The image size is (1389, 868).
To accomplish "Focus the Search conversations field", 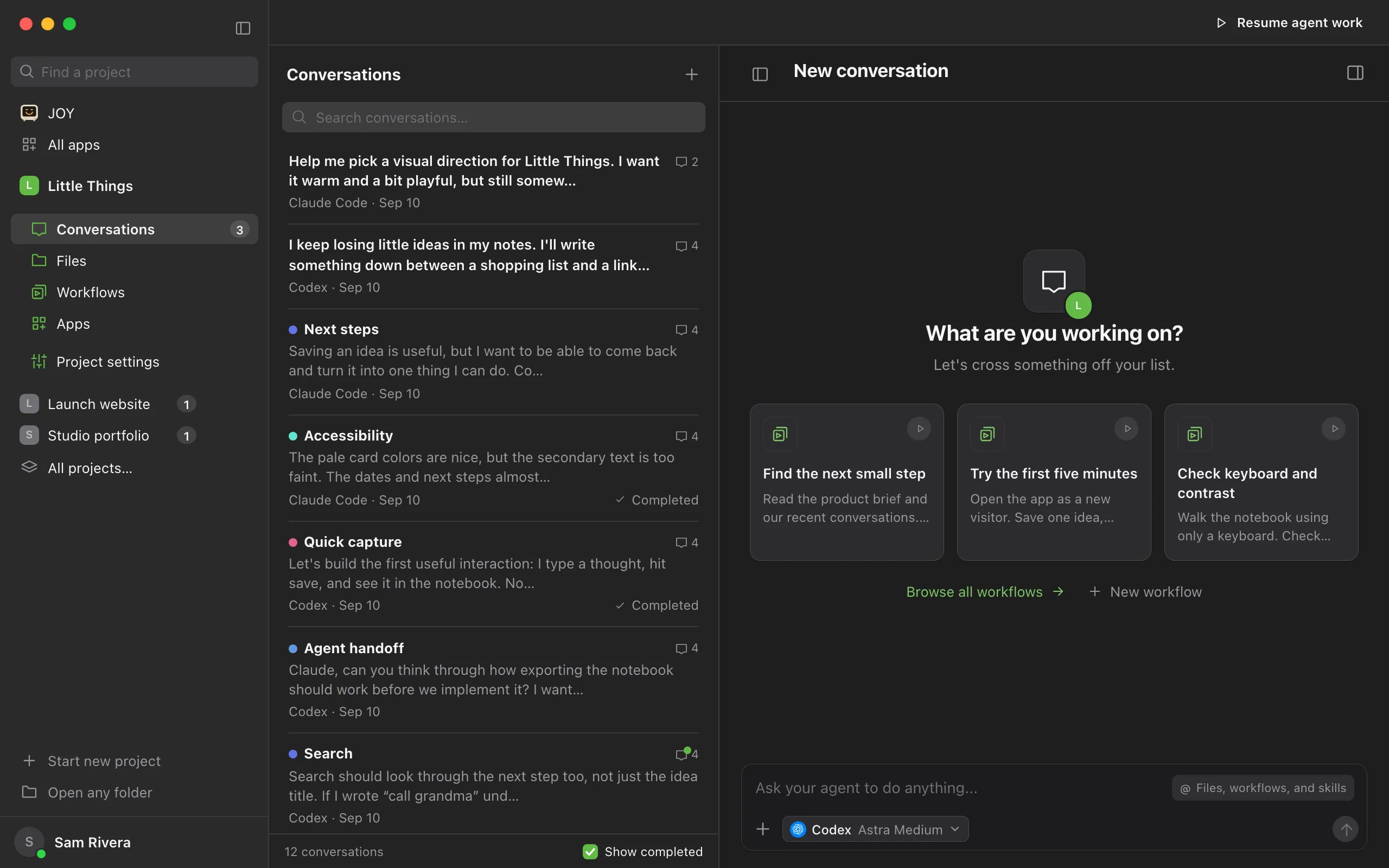I will click(x=493, y=117).
